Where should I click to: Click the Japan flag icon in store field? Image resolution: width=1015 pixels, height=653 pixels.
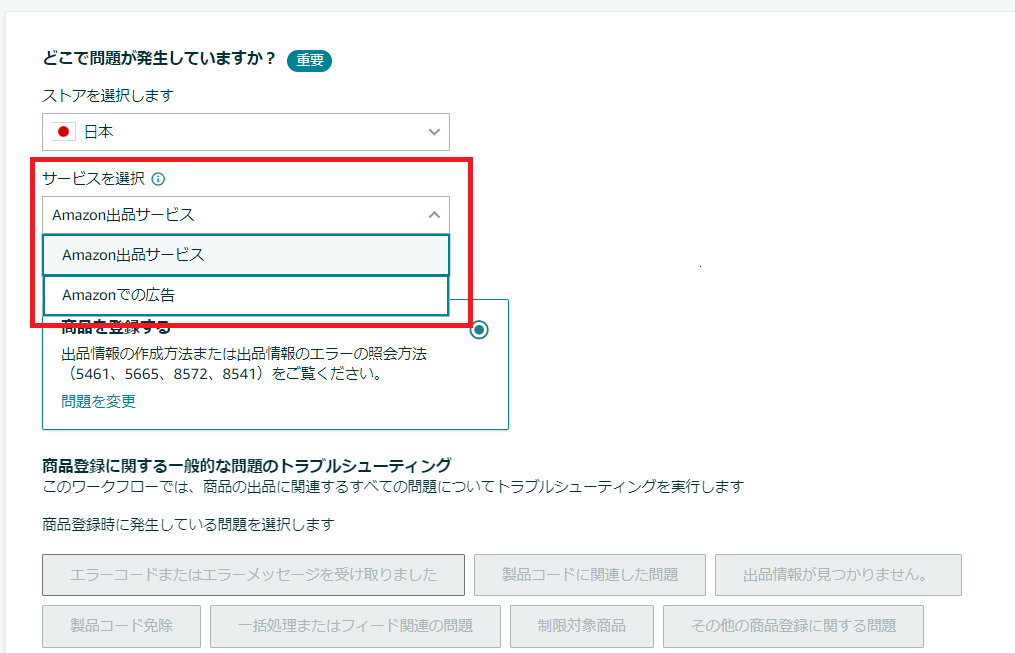[63, 132]
